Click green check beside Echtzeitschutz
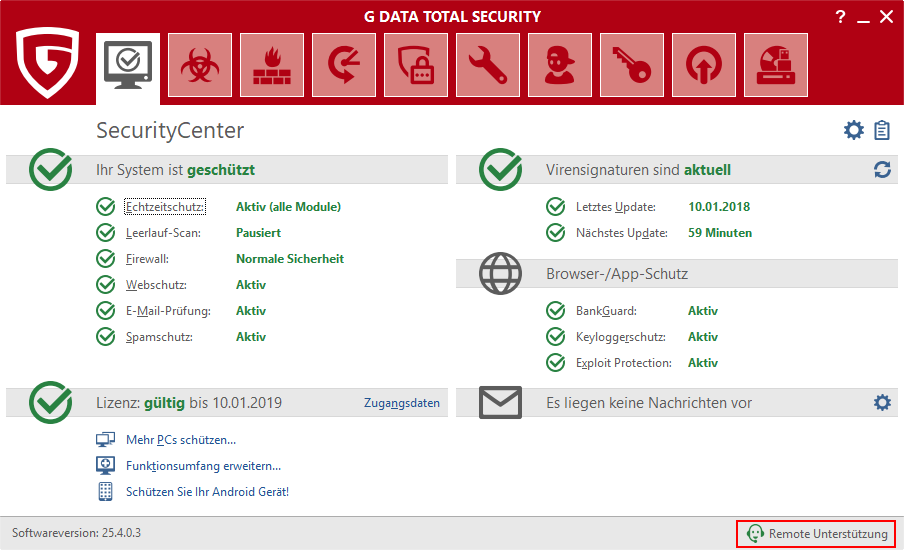Image resolution: width=904 pixels, height=550 pixels. (x=106, y=206)
